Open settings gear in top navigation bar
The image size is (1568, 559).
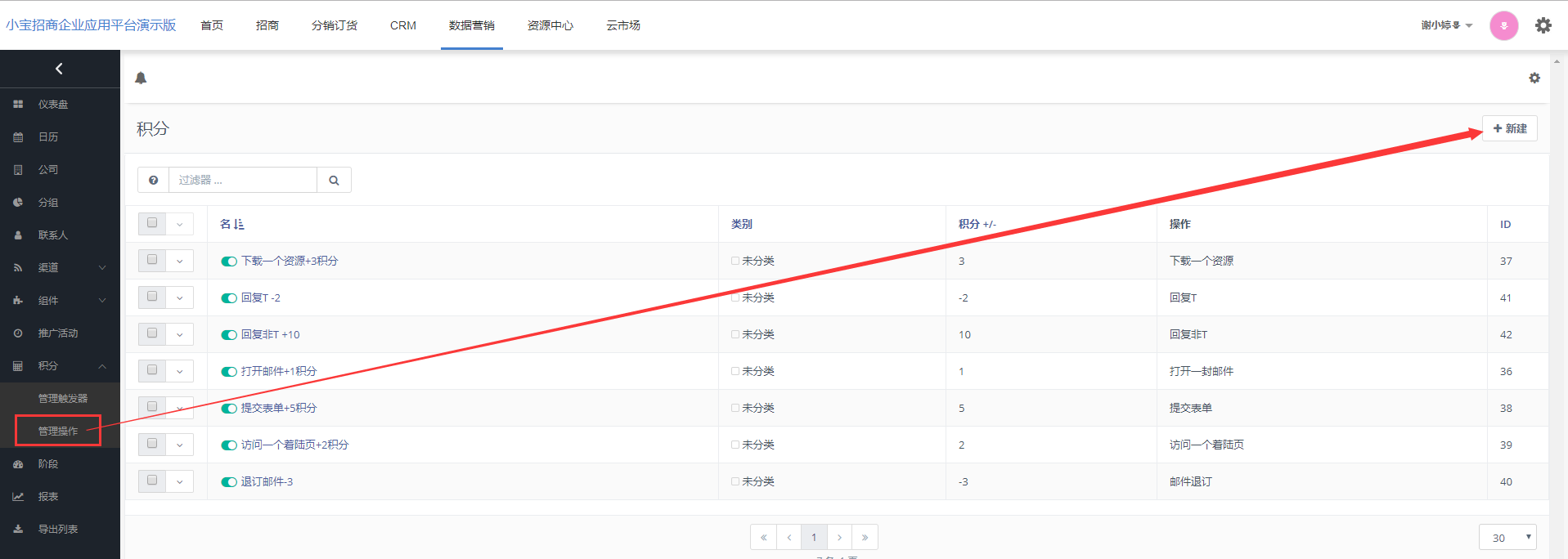pyautogui.click(x=1543, y=25)
